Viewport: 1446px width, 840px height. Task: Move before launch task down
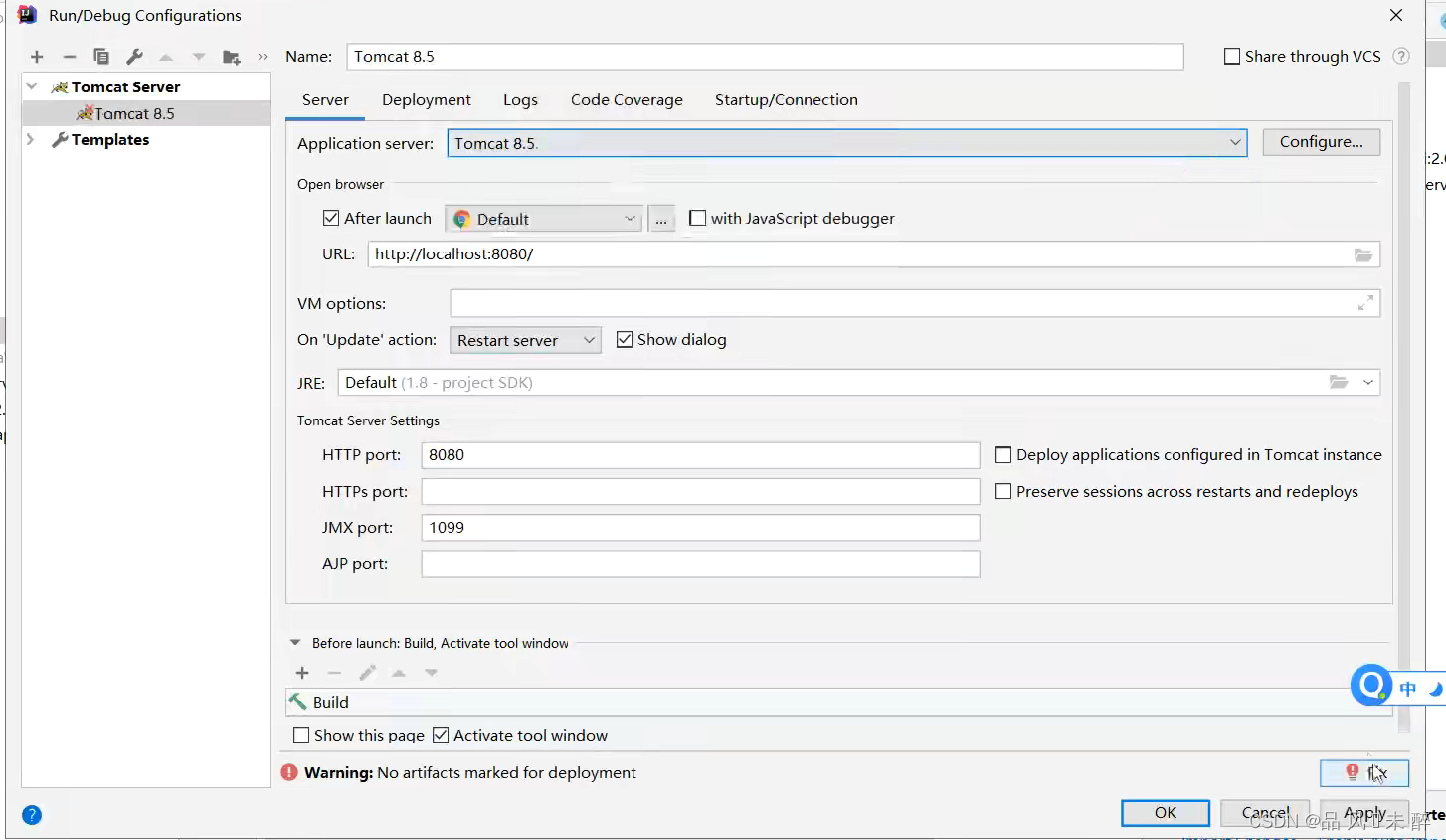pyautogui.click(x=431, y=673)
